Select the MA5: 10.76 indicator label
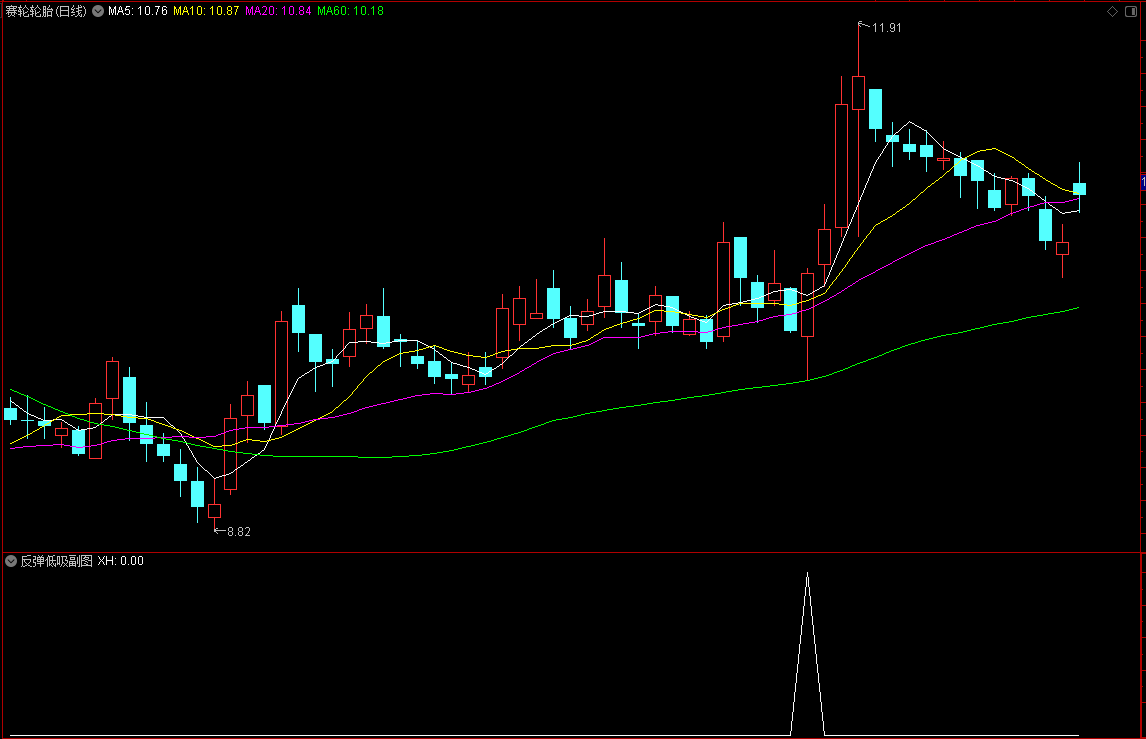This screenshot has width=1146, height=739. (x=138, y=11)
